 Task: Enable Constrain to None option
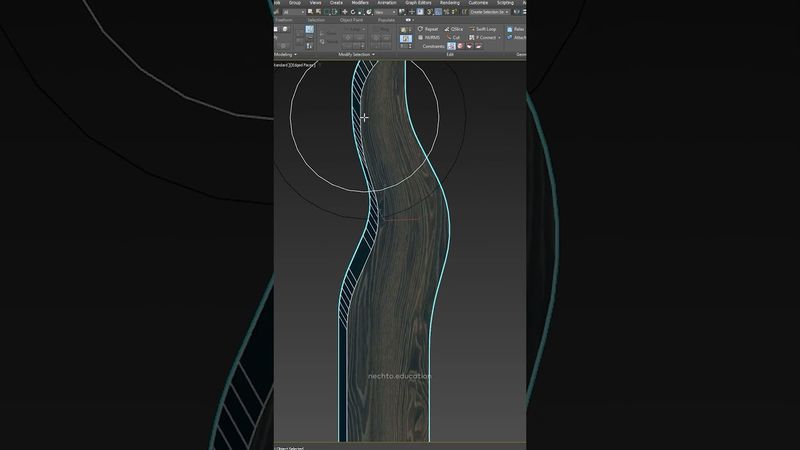[451, 46]
